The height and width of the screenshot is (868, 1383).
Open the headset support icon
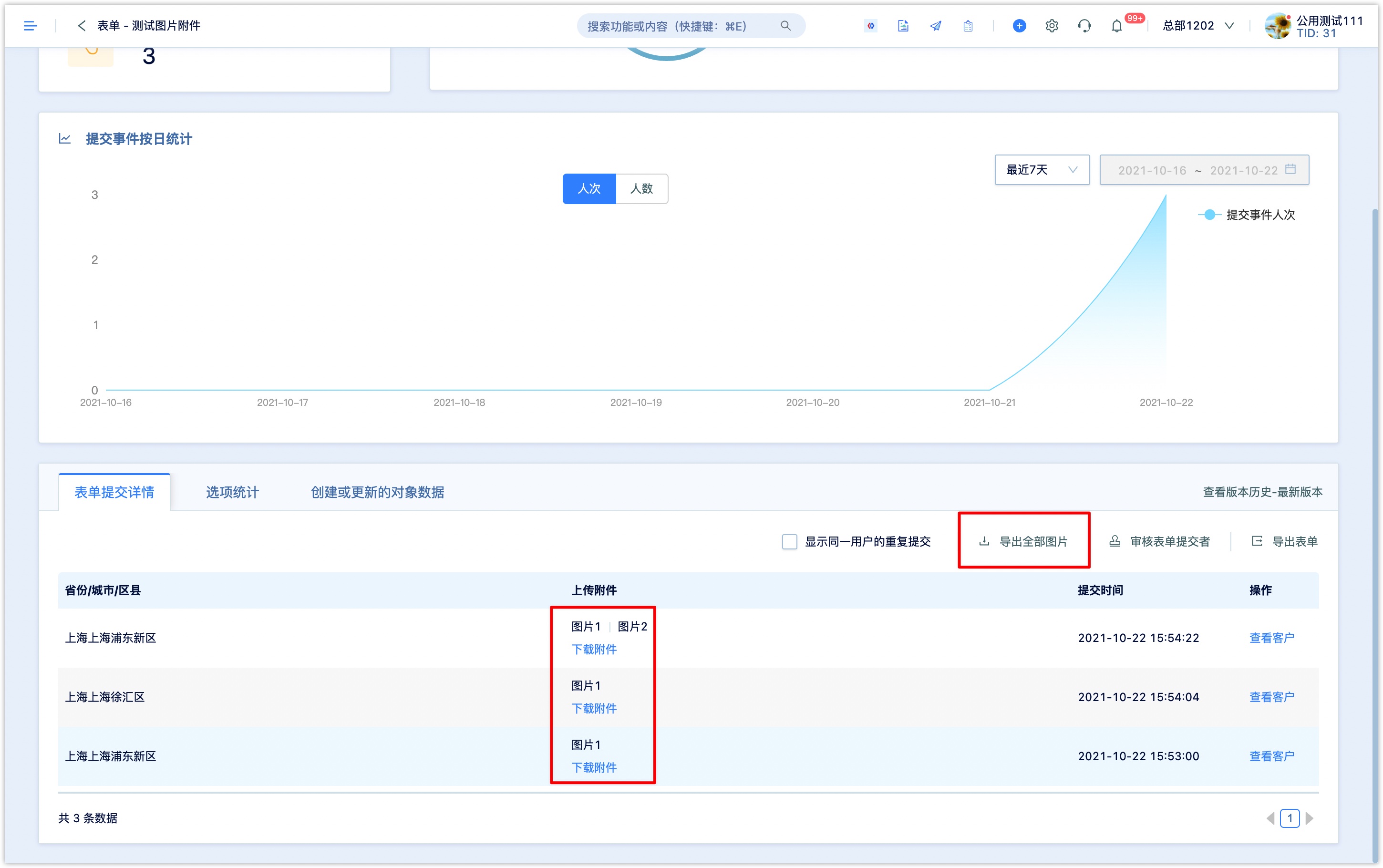pos(1084,26)
